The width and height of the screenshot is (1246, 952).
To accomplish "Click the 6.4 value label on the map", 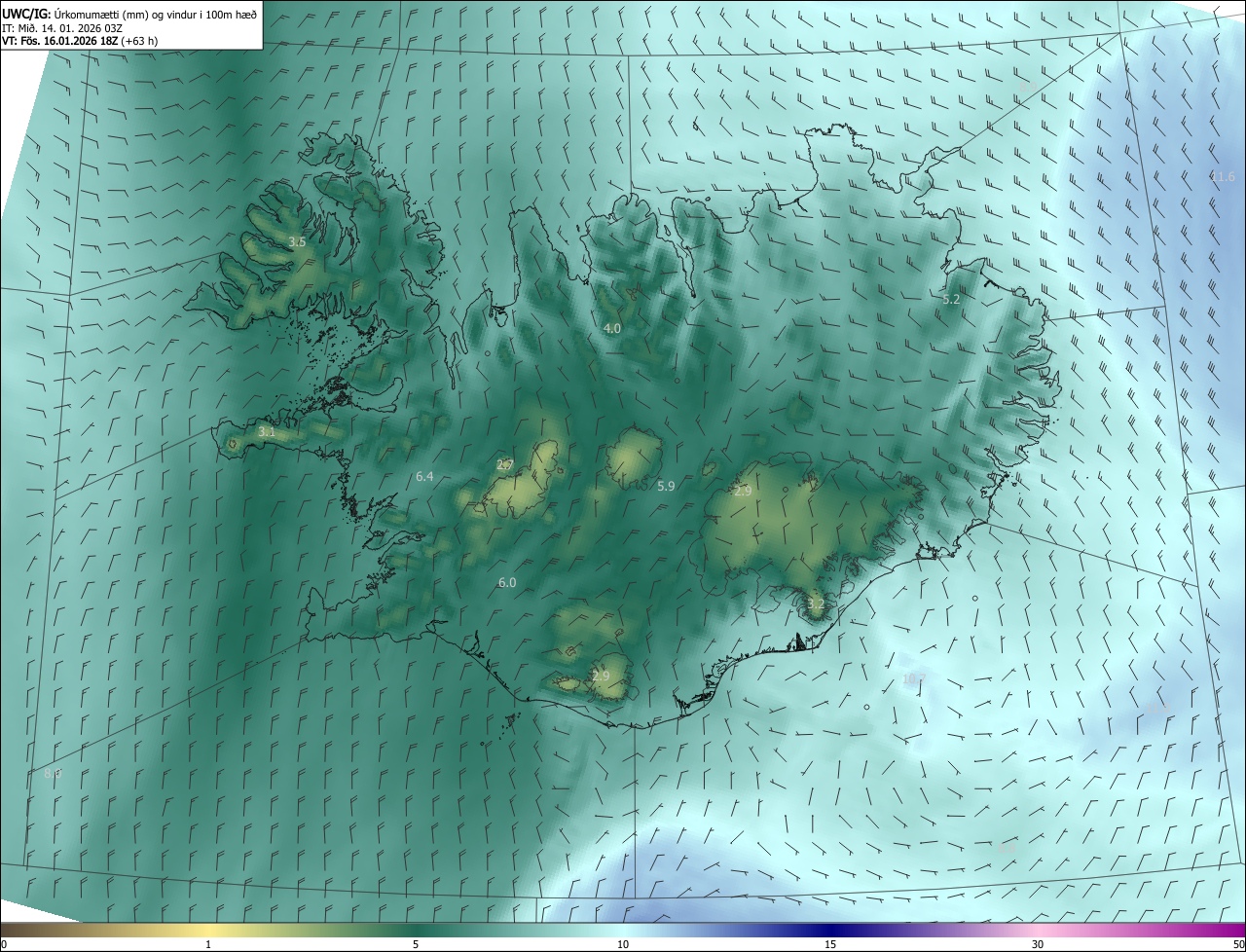I will (424, 477).
